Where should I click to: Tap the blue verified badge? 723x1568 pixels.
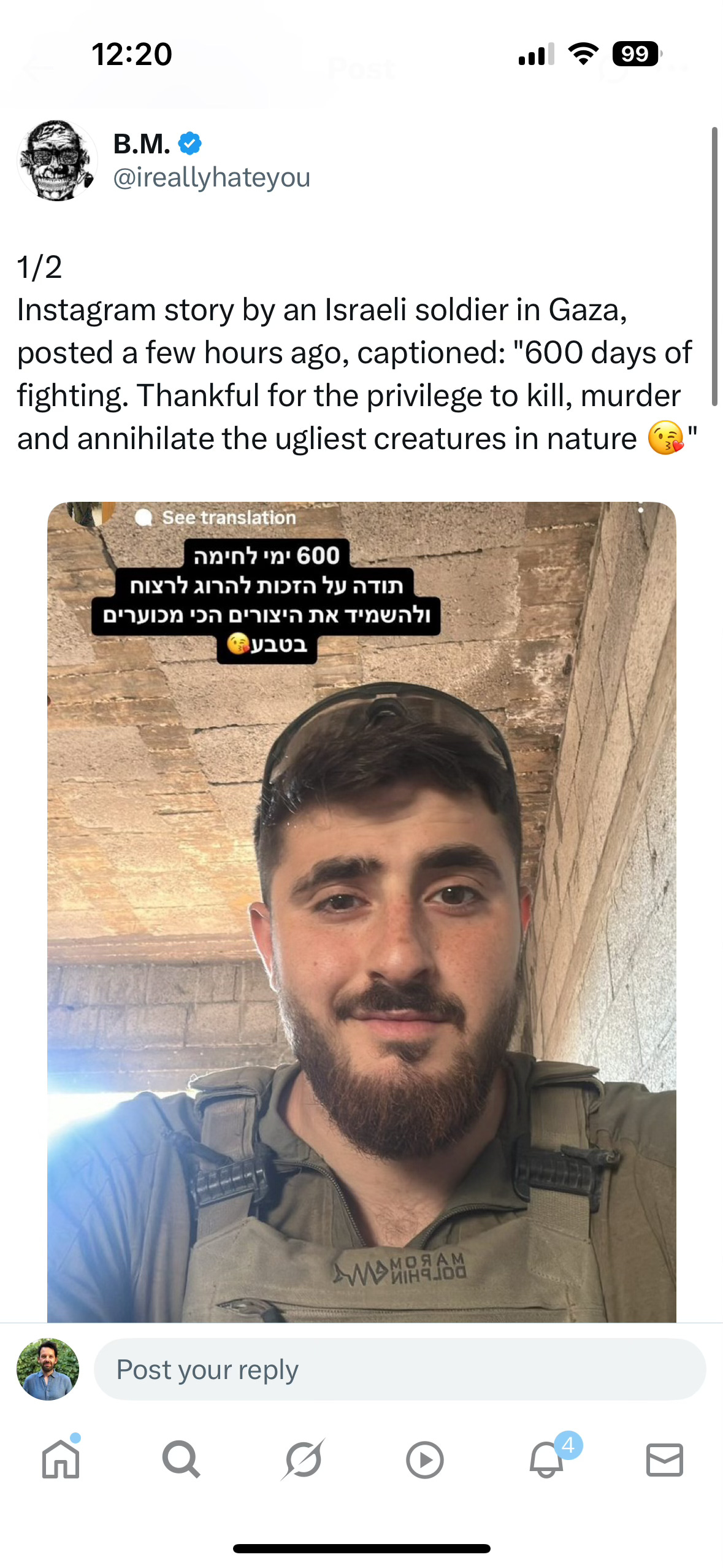click(x=190, y=144)
